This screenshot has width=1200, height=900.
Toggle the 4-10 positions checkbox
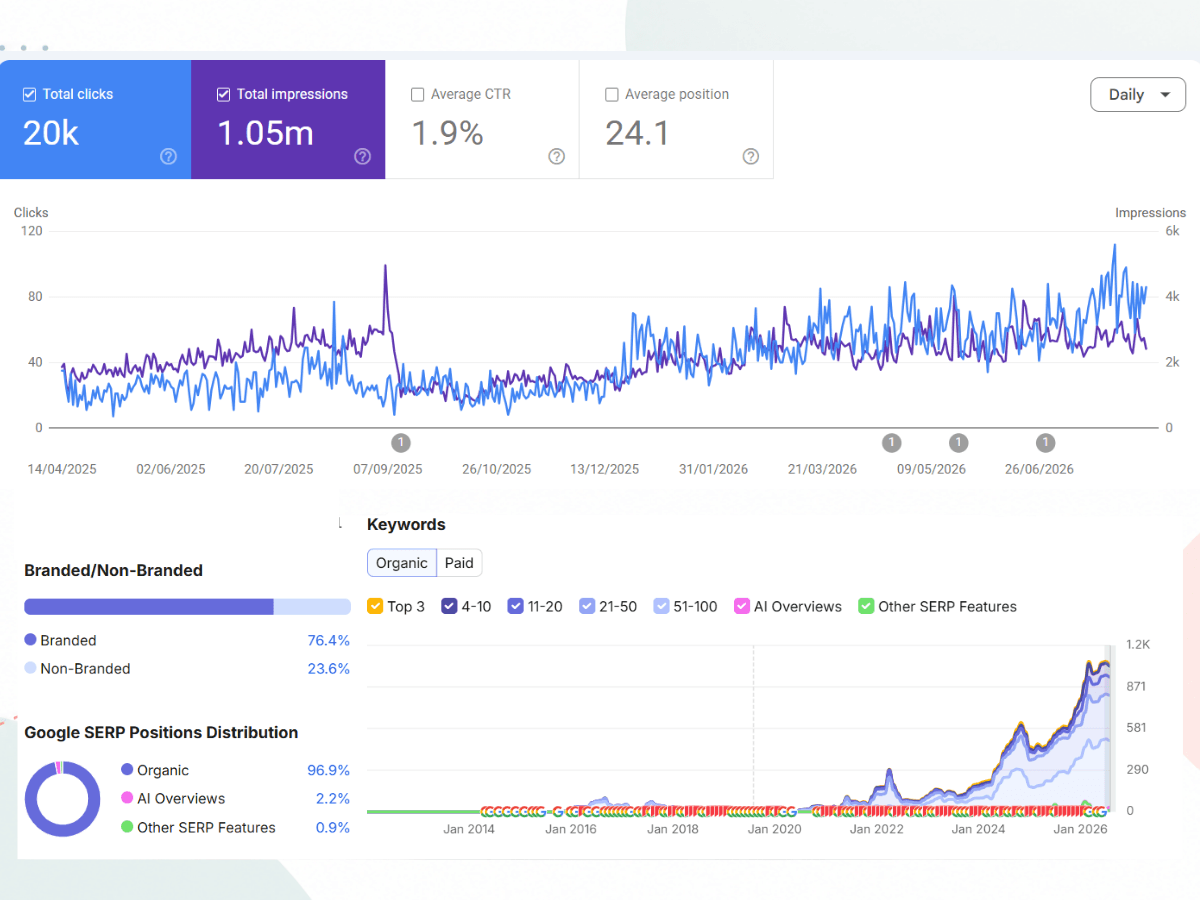449,606
